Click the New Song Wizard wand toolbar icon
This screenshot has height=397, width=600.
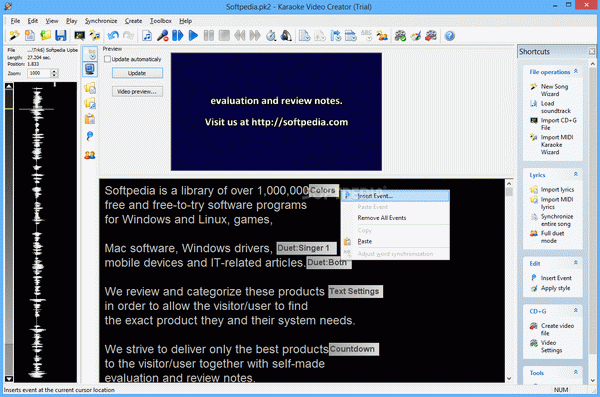pyautogui.click(x=15, y=36)
